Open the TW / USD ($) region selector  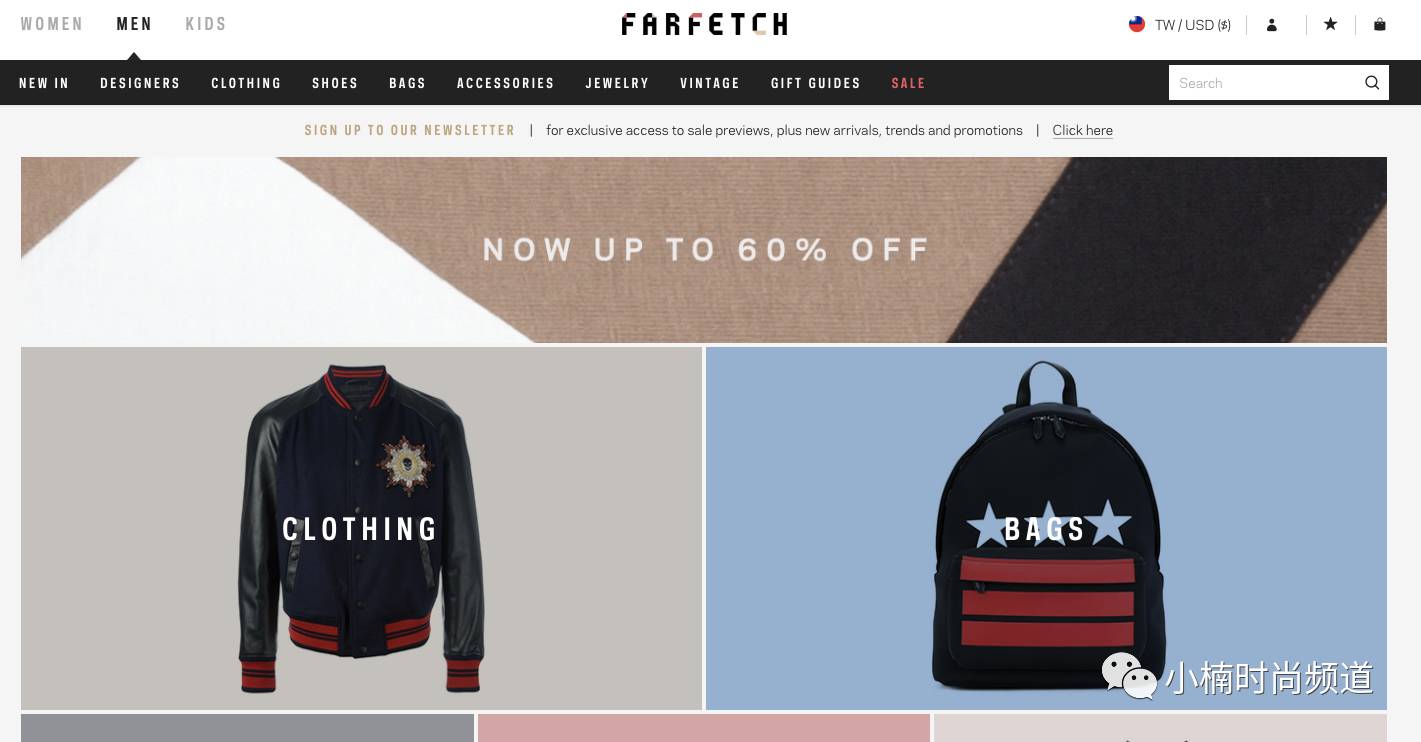pos(1180,25)
